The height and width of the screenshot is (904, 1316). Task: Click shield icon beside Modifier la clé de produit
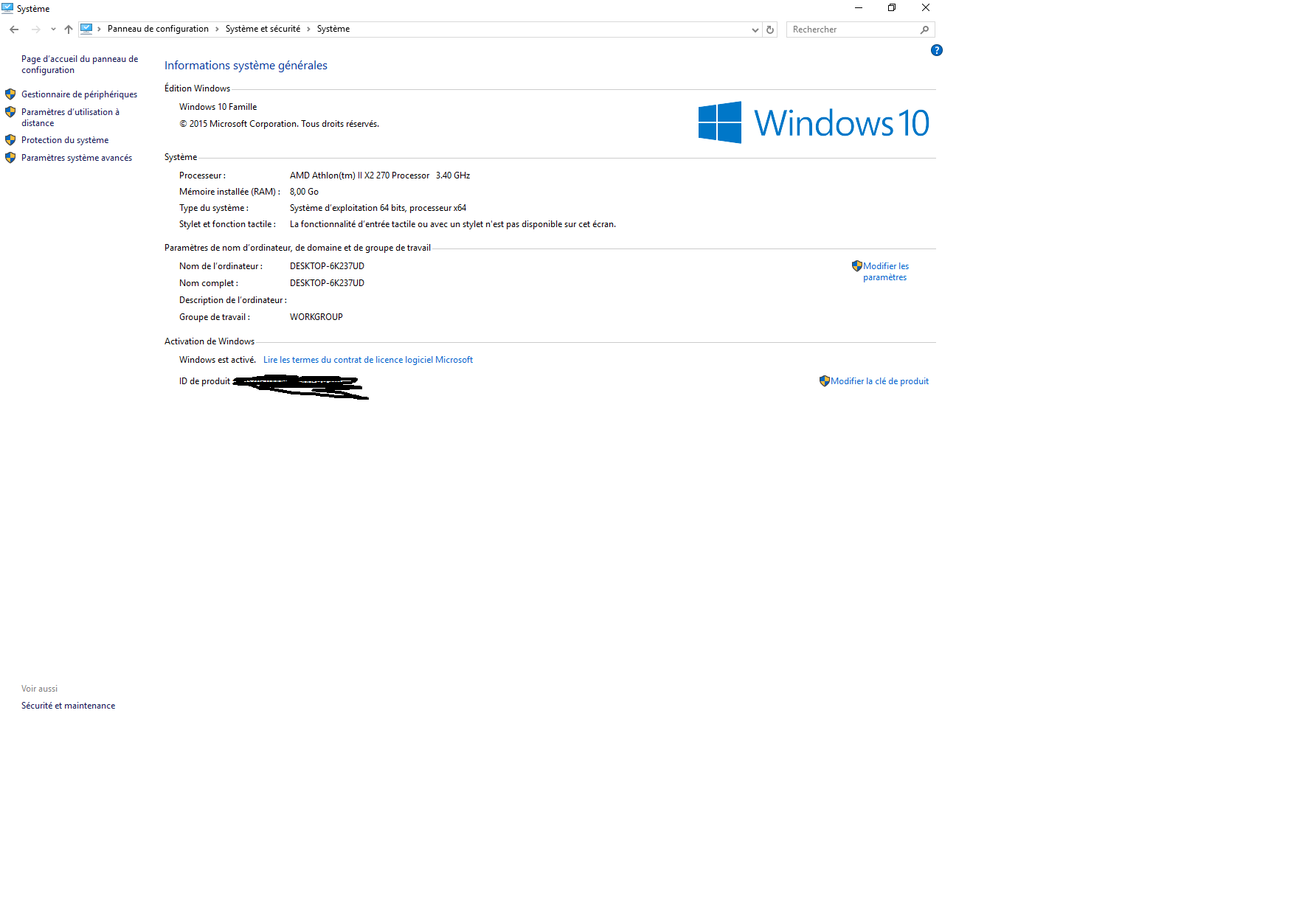825,381
